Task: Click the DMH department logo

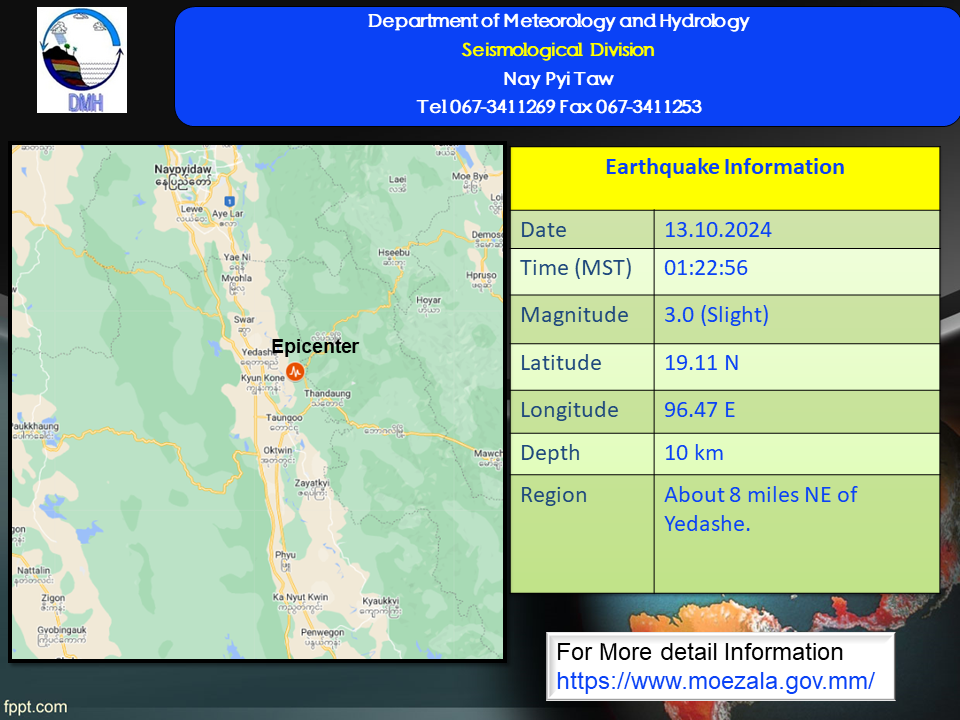Action: coord(82,60)
